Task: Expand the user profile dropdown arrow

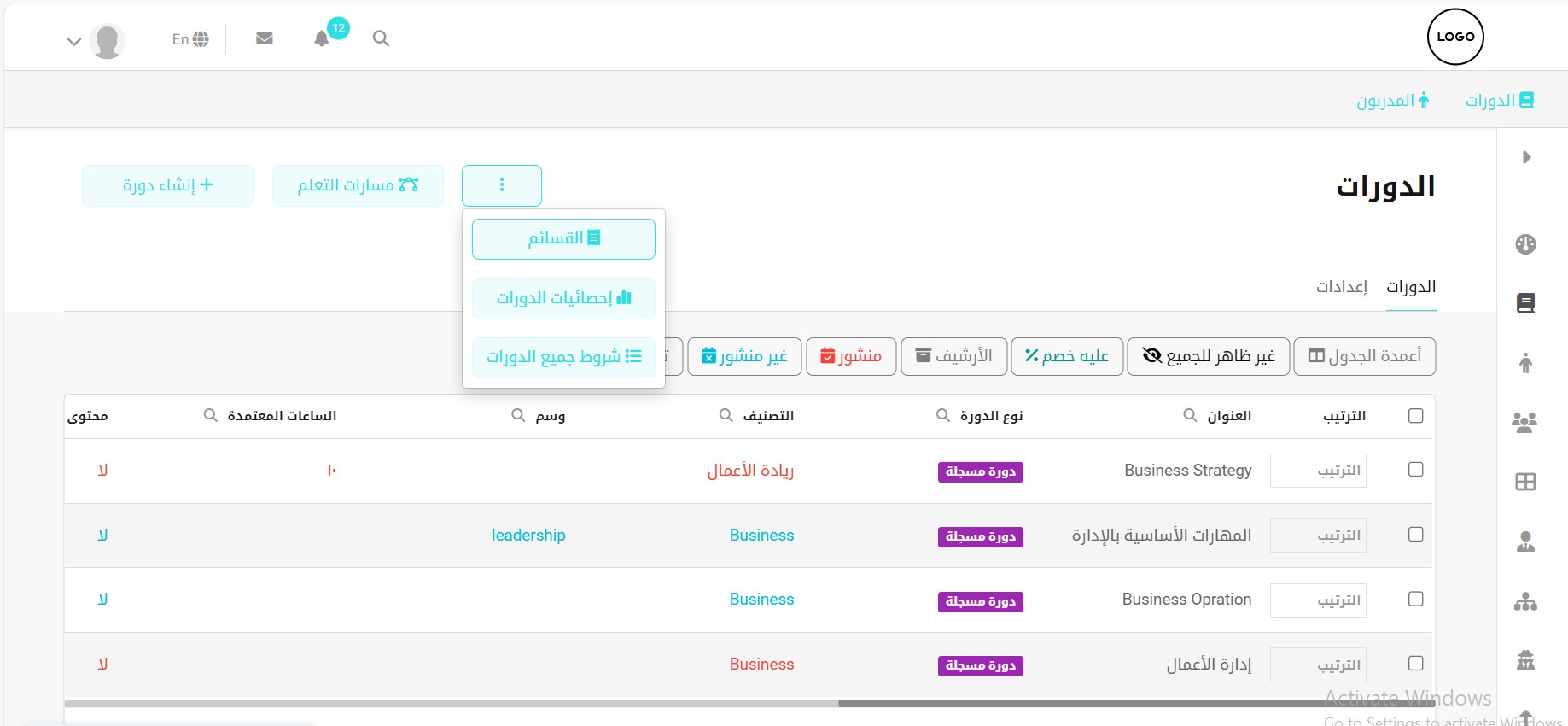Action: (x=74, y=41)
